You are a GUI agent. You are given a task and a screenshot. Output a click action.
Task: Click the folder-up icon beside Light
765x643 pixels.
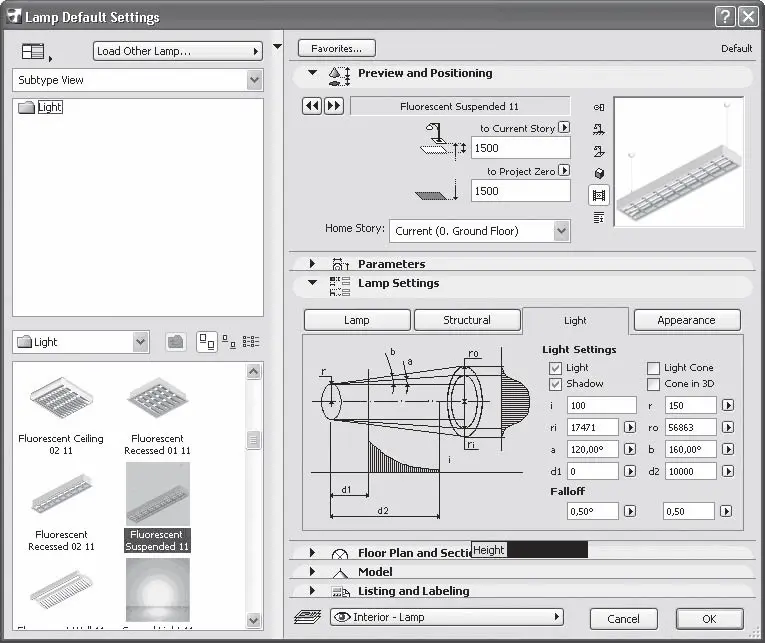[x=176, y=342]
